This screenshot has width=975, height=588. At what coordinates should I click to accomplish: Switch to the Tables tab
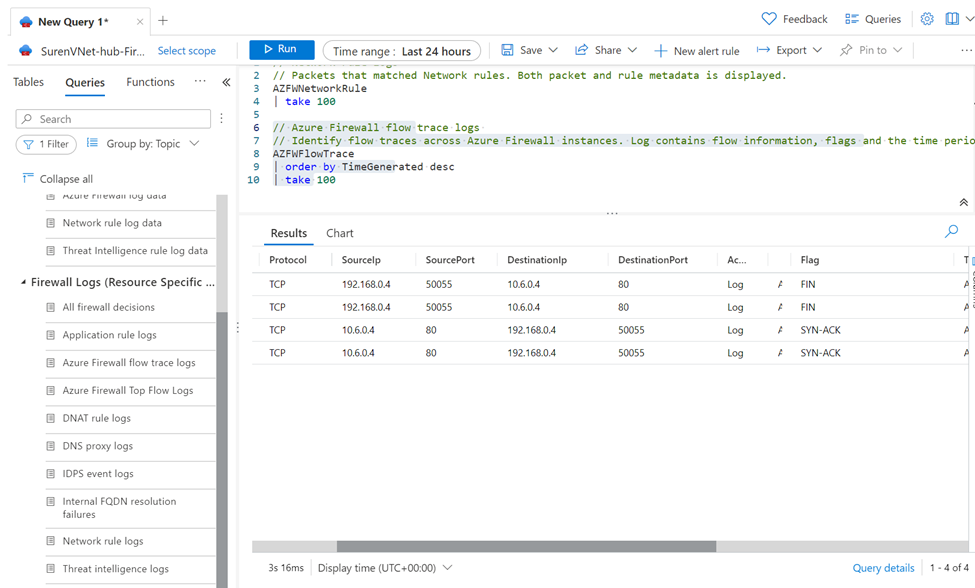[28, 82]
